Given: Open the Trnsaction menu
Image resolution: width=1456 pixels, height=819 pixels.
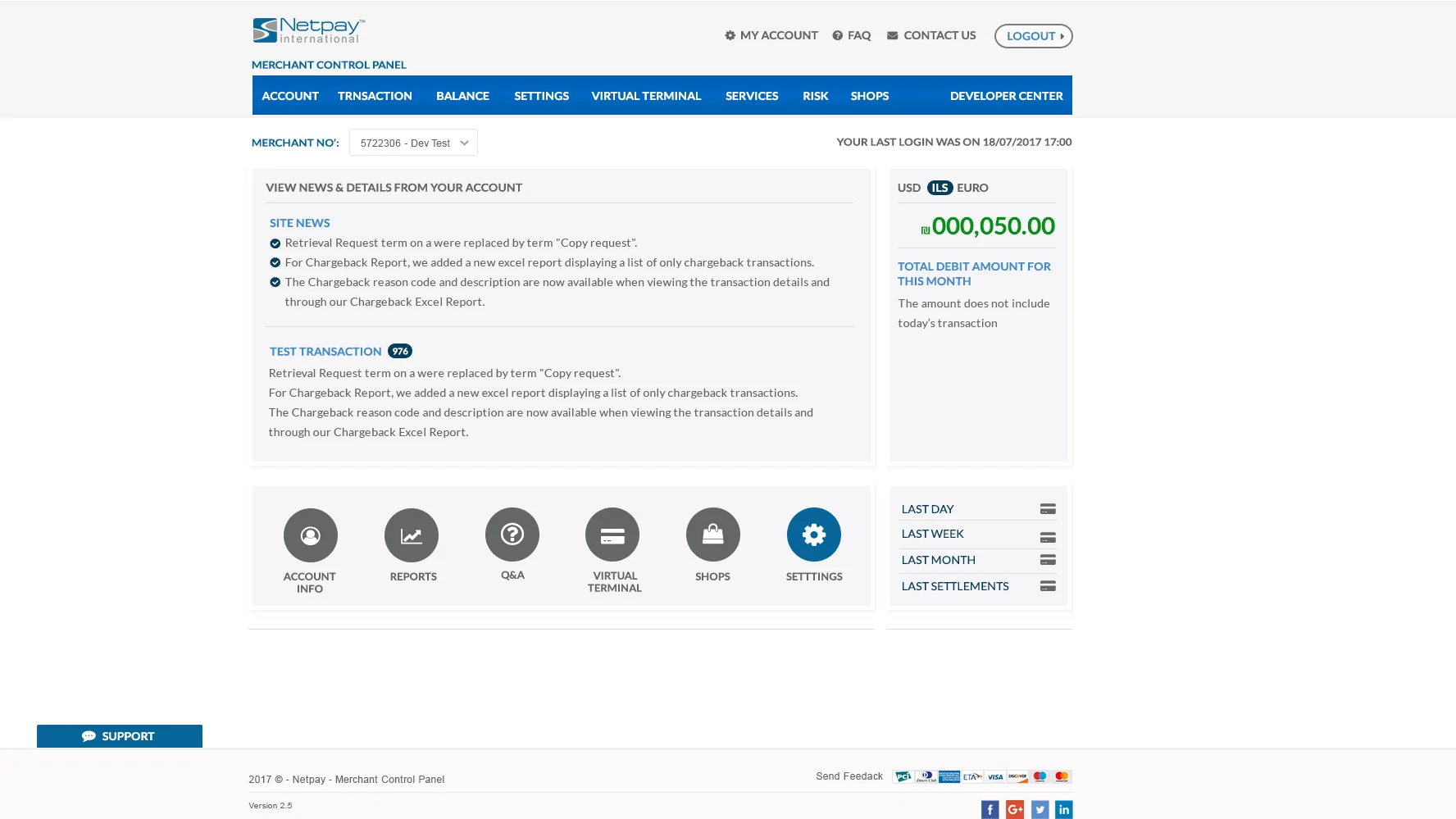Looking at the screenshot, I should pos(375,96).
